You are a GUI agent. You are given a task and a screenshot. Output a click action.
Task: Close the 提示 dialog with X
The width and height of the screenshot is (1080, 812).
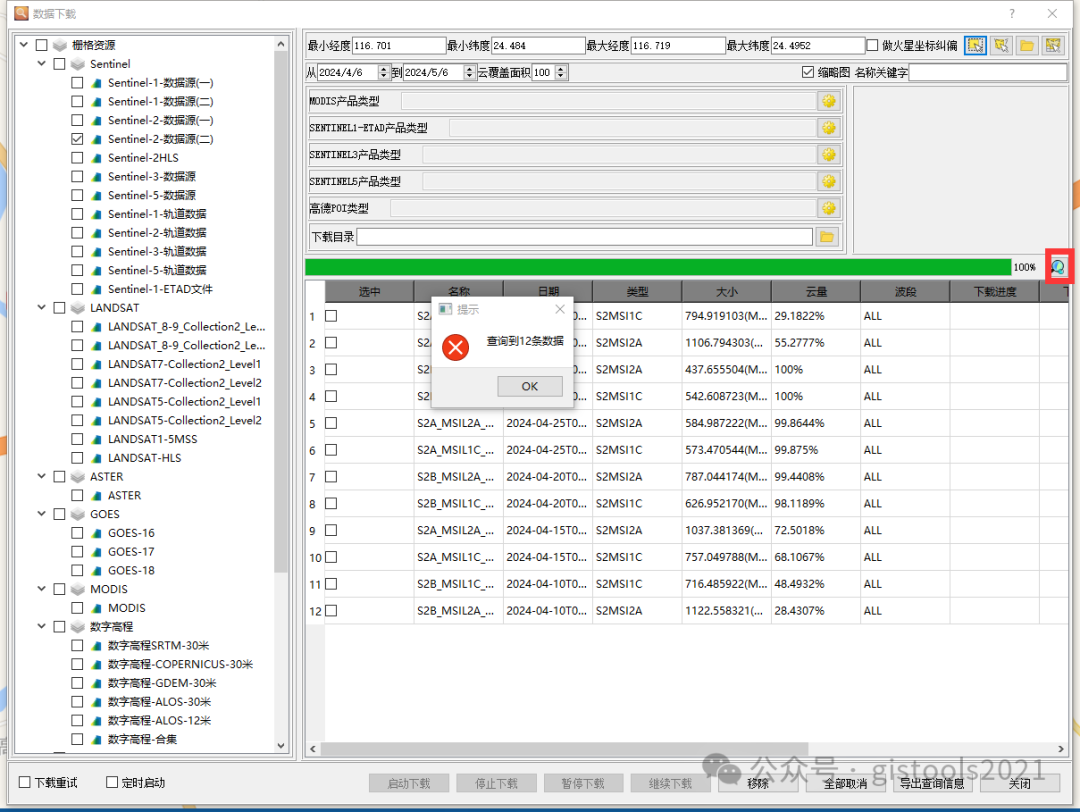560,309
